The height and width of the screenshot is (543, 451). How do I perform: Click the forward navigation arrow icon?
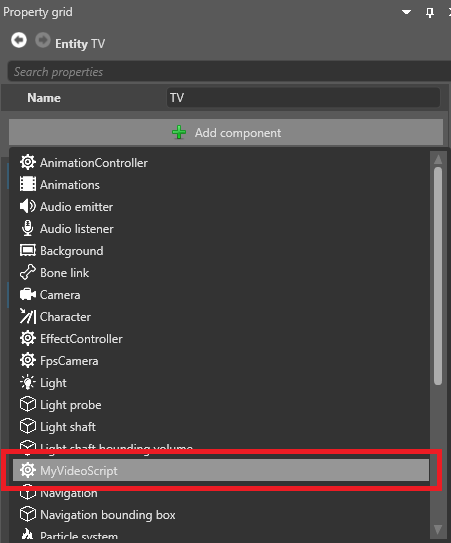tap(43, 40)
